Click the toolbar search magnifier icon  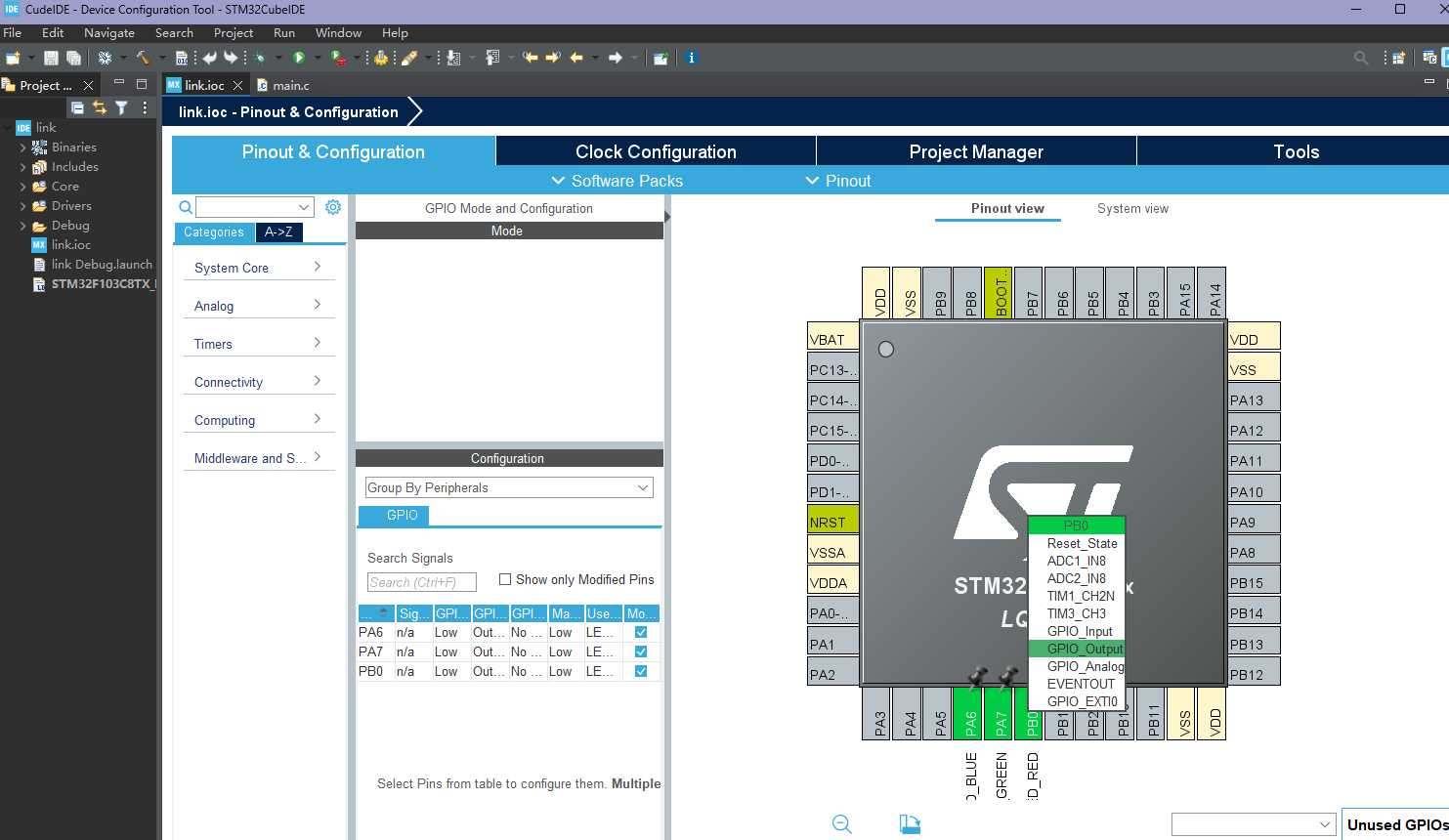click(1361, 59)
